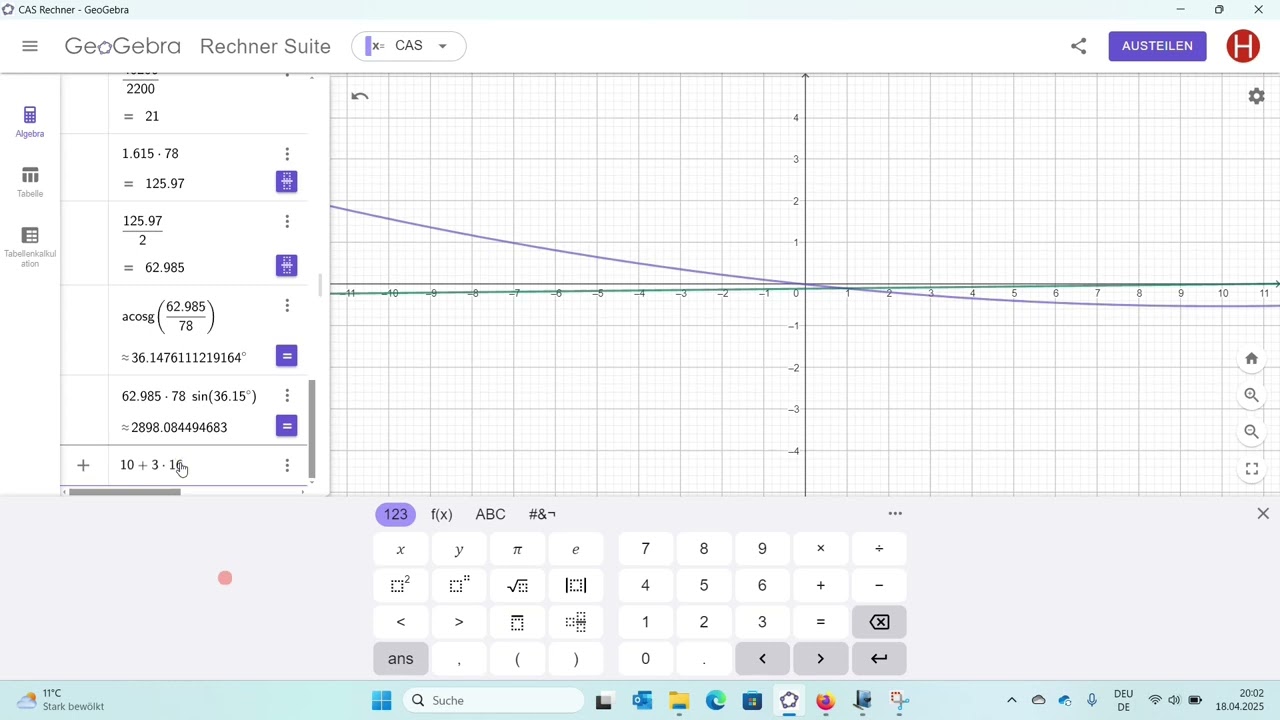
Task: Click the AUSTEILEN button
Action: [x=1157, y=46]
